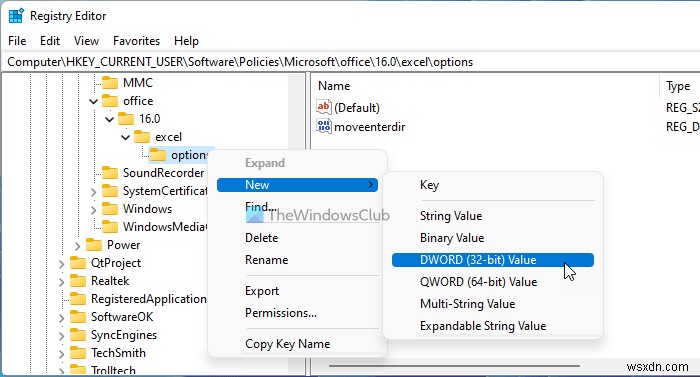Expand the Realtek key
700x377 pixels.
(x=61, y=282)
